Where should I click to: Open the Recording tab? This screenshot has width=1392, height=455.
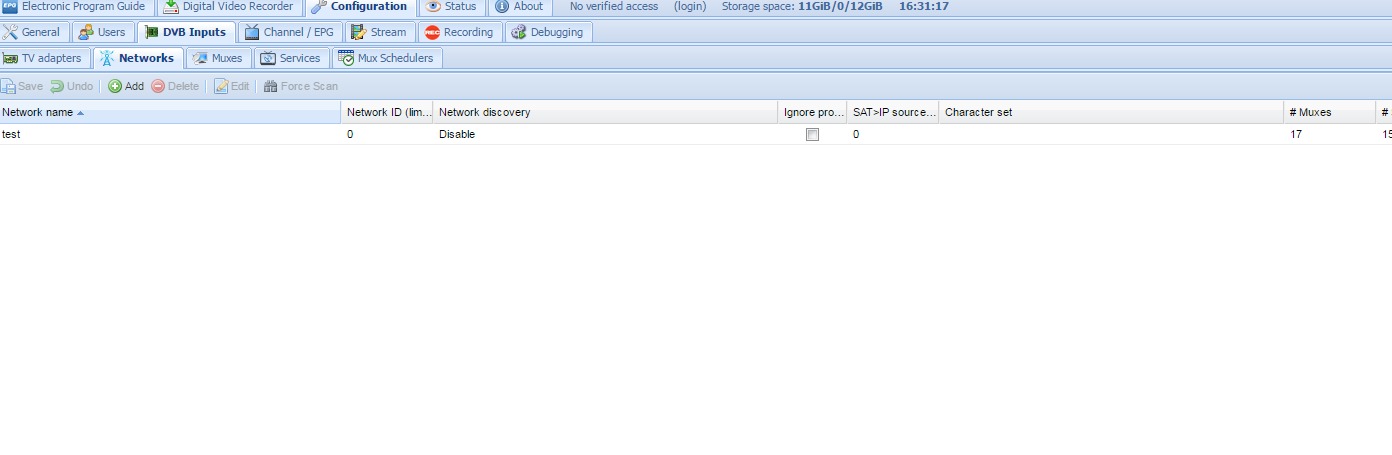point(460,32)
